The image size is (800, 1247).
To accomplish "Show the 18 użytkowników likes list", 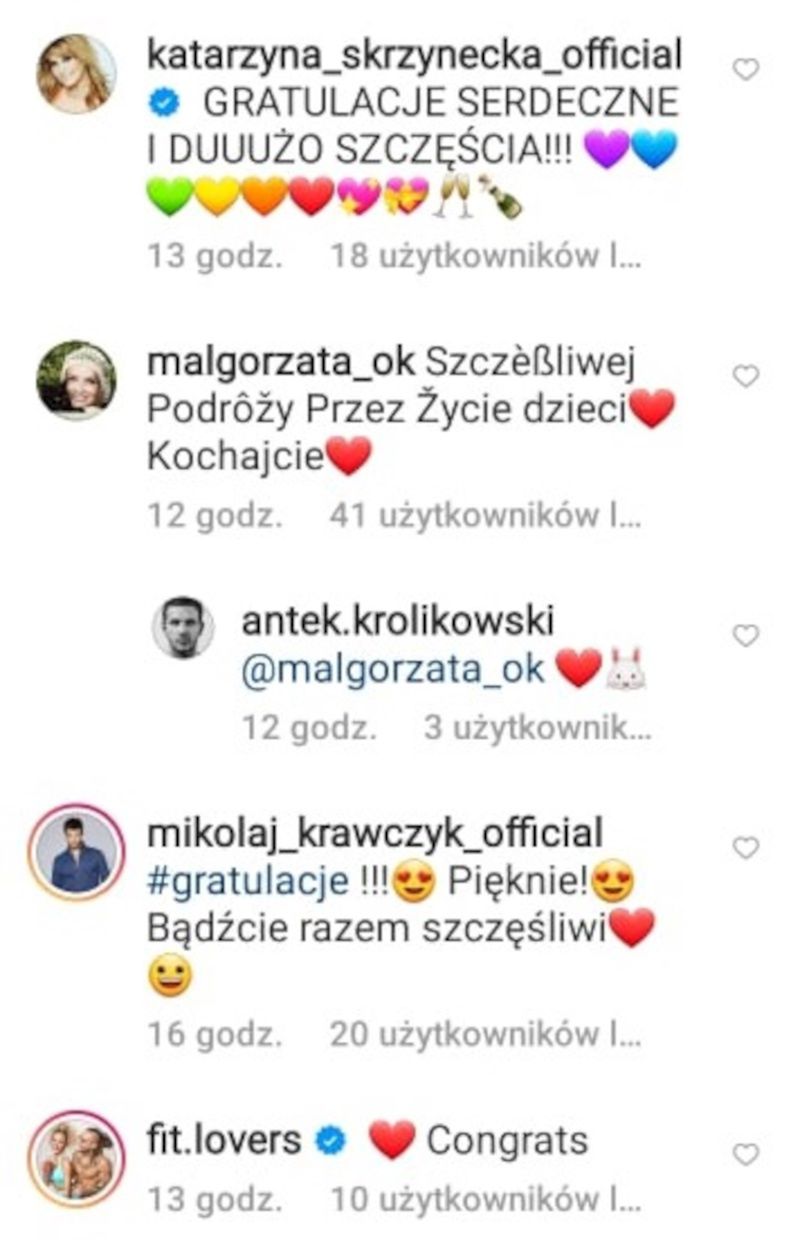I will (485, 257).
